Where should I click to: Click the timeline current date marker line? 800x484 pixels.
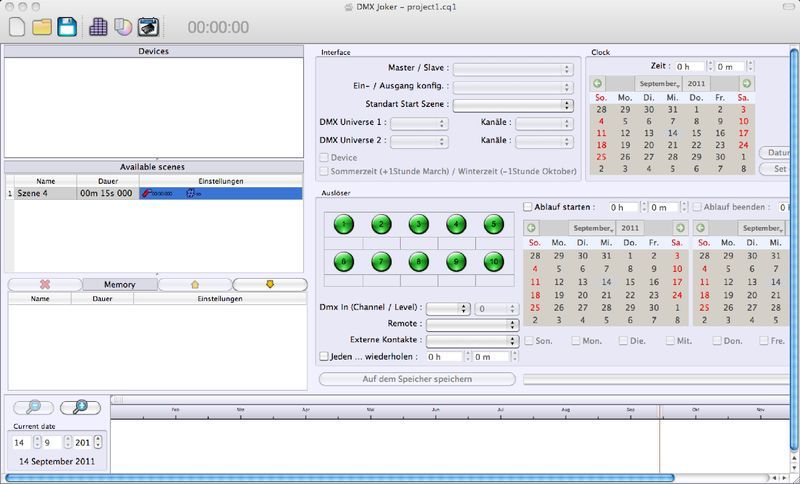(660, 439)
